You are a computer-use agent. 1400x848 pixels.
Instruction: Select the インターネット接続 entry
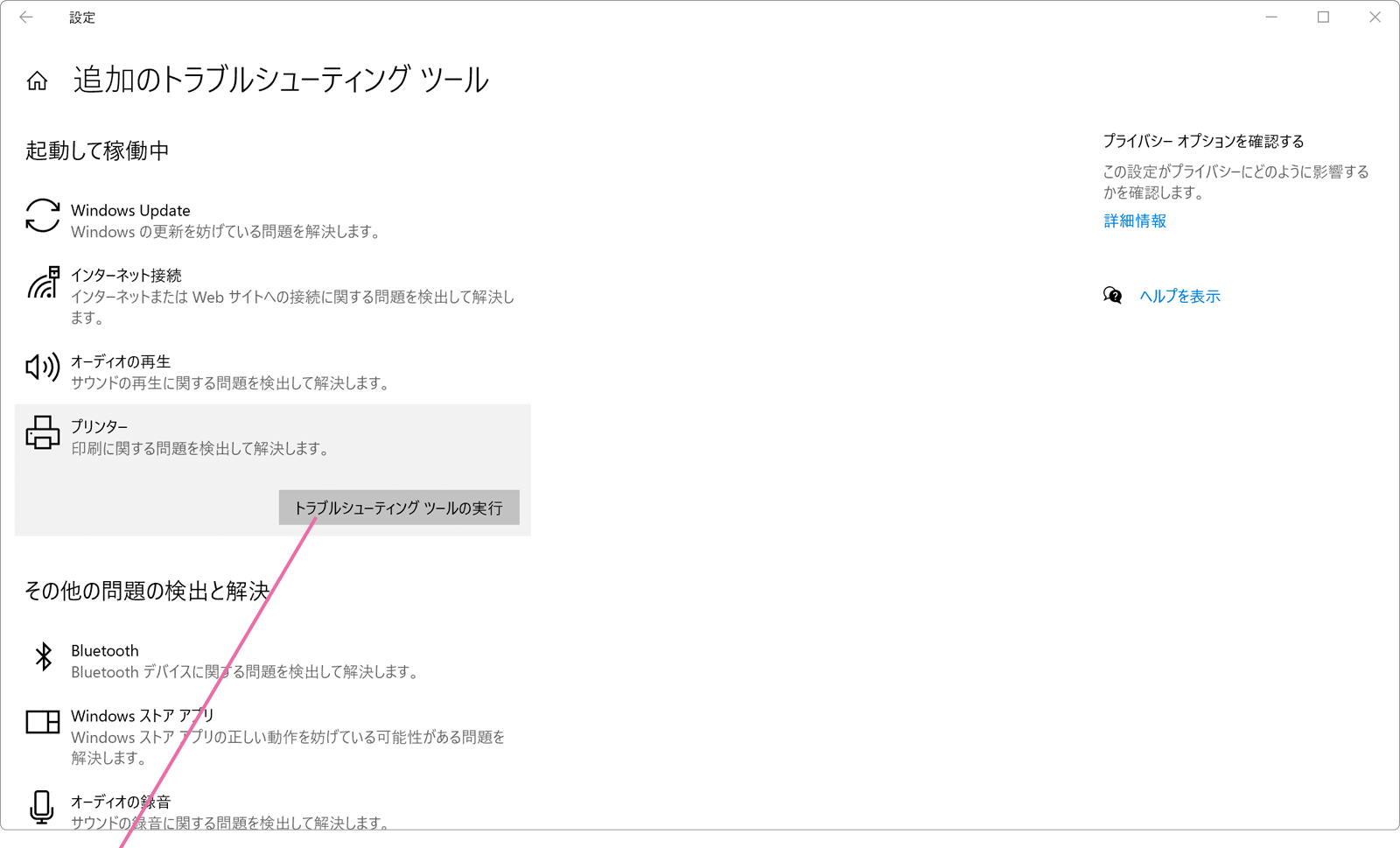pyautogui.click(x=273, y=296)
